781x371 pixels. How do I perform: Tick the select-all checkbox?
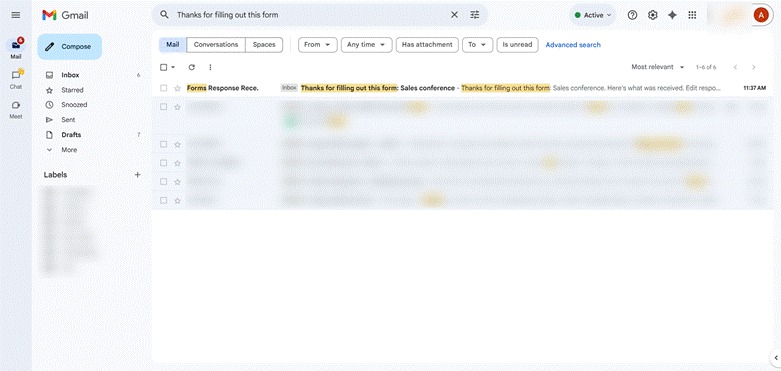[163, 67]
